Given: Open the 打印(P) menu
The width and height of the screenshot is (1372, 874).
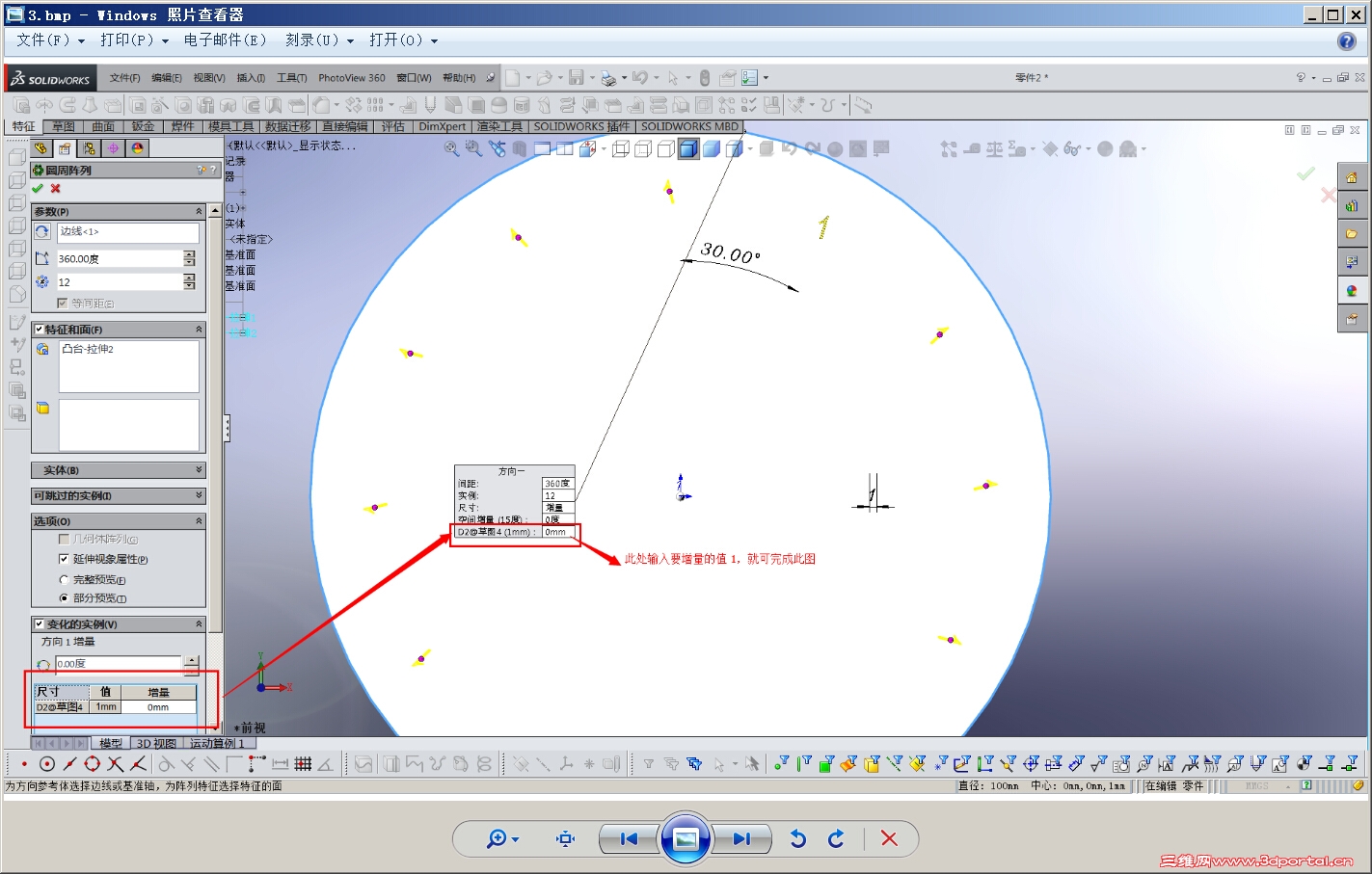Looking at the screenshot, I should (134, 40).
